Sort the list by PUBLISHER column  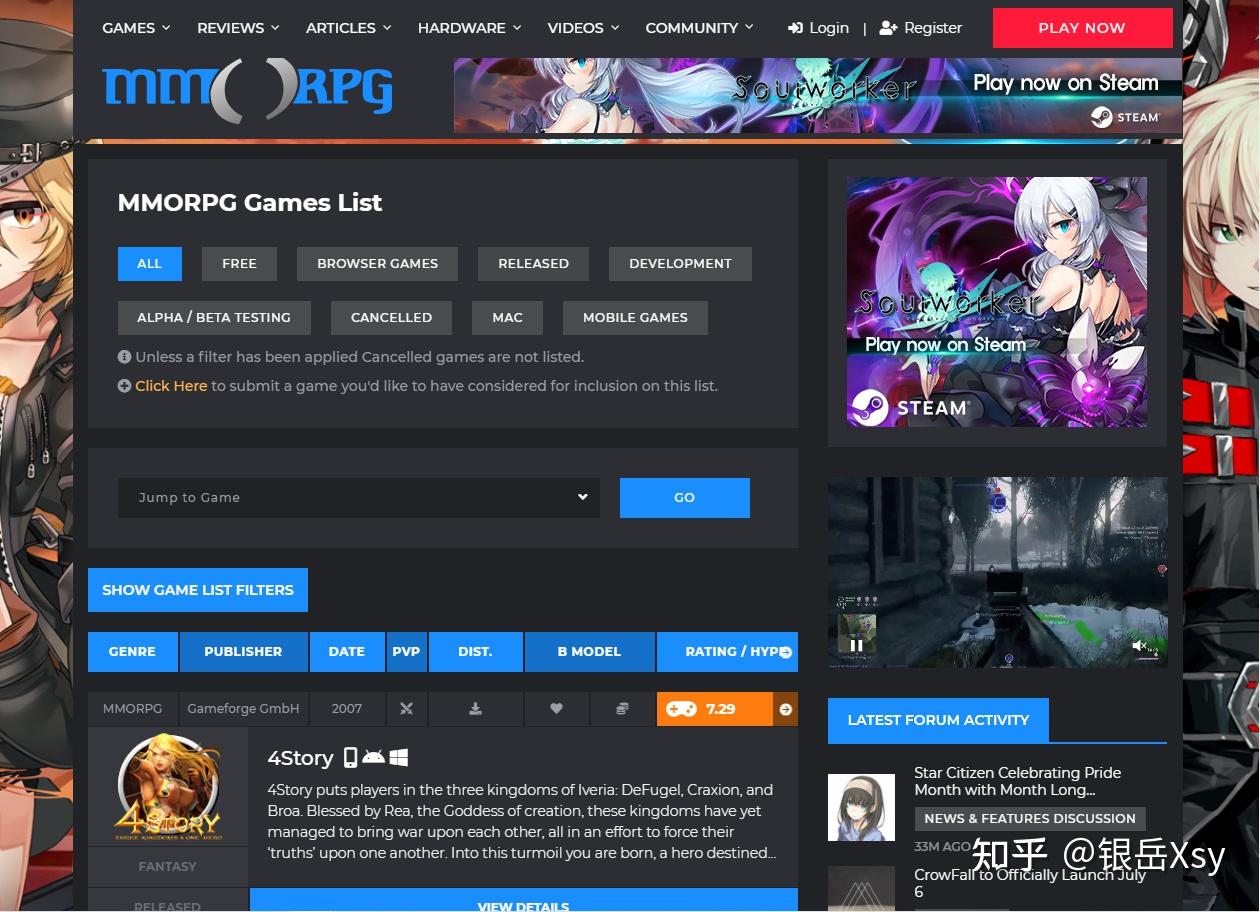(x=243, y=652)
